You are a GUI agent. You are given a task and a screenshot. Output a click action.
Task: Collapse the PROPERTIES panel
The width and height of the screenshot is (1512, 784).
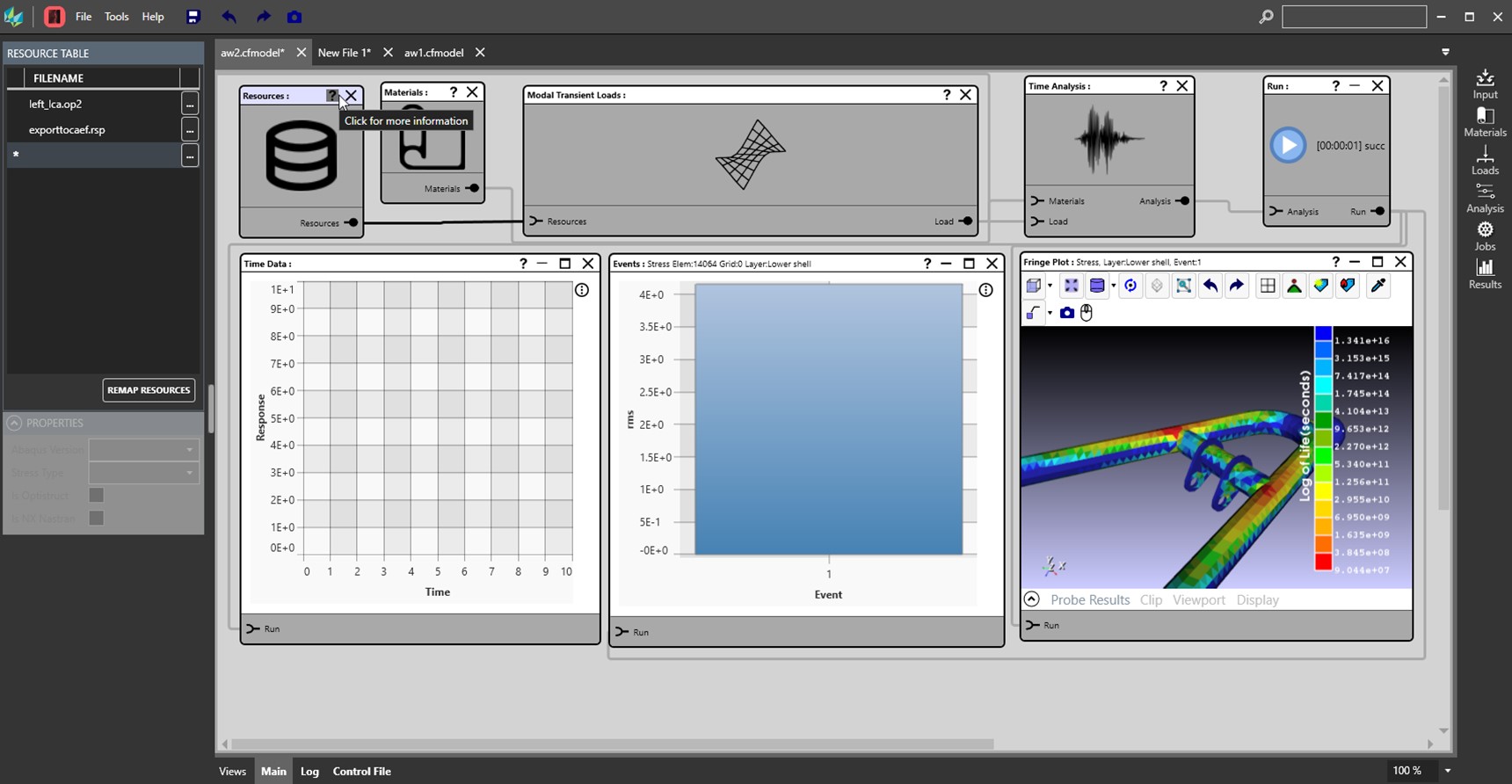tap(14, 423)
